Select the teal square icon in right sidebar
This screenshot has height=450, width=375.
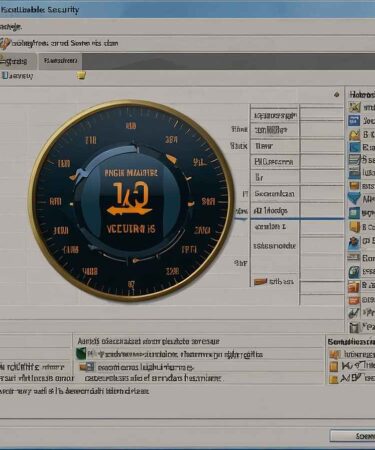click(354, 212)
